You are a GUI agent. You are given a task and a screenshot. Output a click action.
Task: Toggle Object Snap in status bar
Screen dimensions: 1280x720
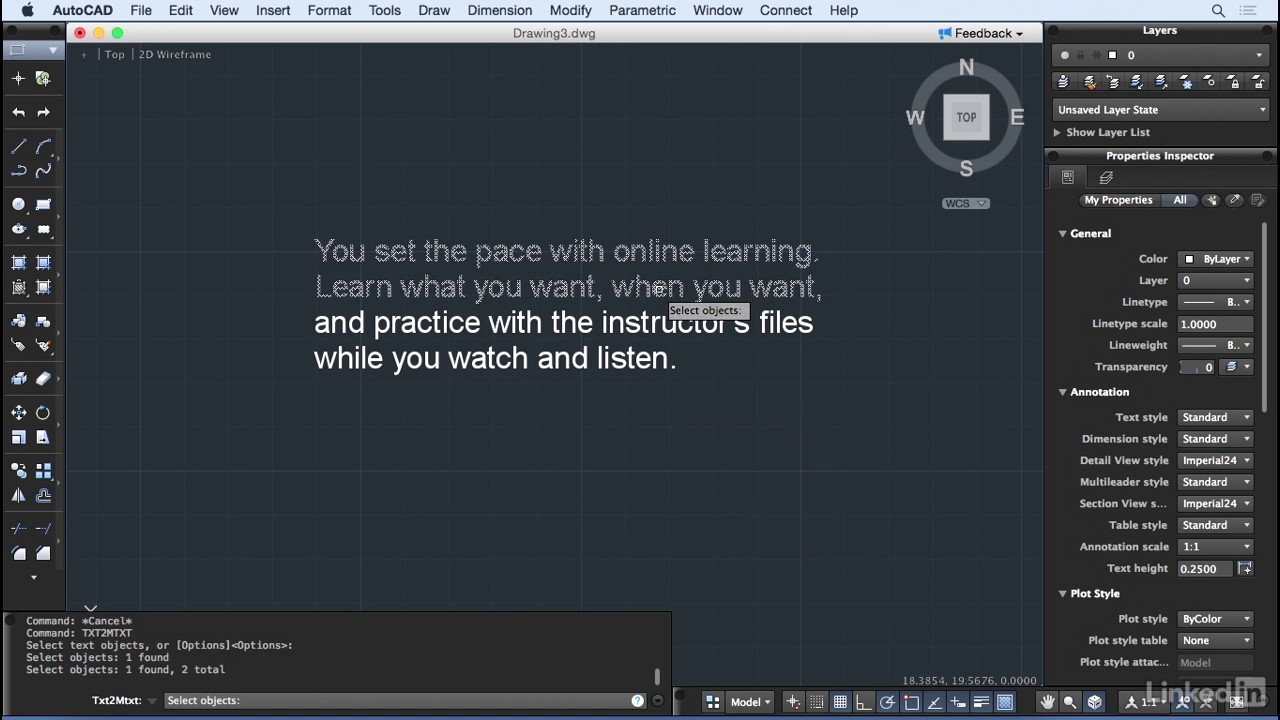click(x=912, y=702)
